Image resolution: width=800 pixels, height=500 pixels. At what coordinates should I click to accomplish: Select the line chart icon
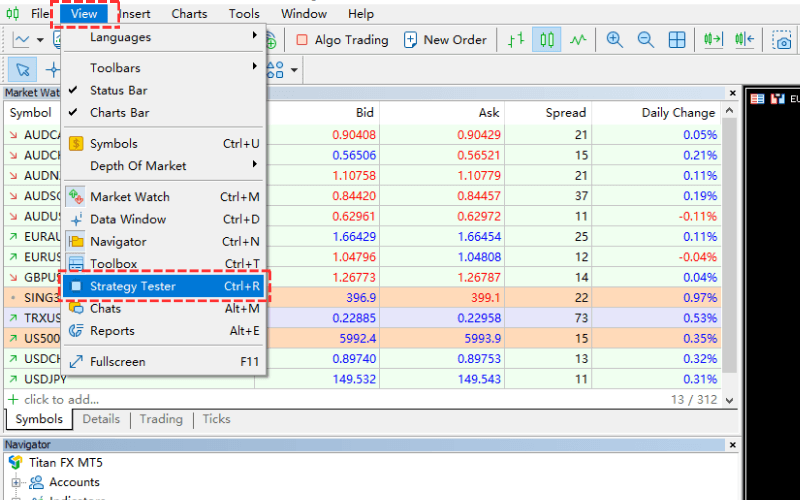(578, 40)
